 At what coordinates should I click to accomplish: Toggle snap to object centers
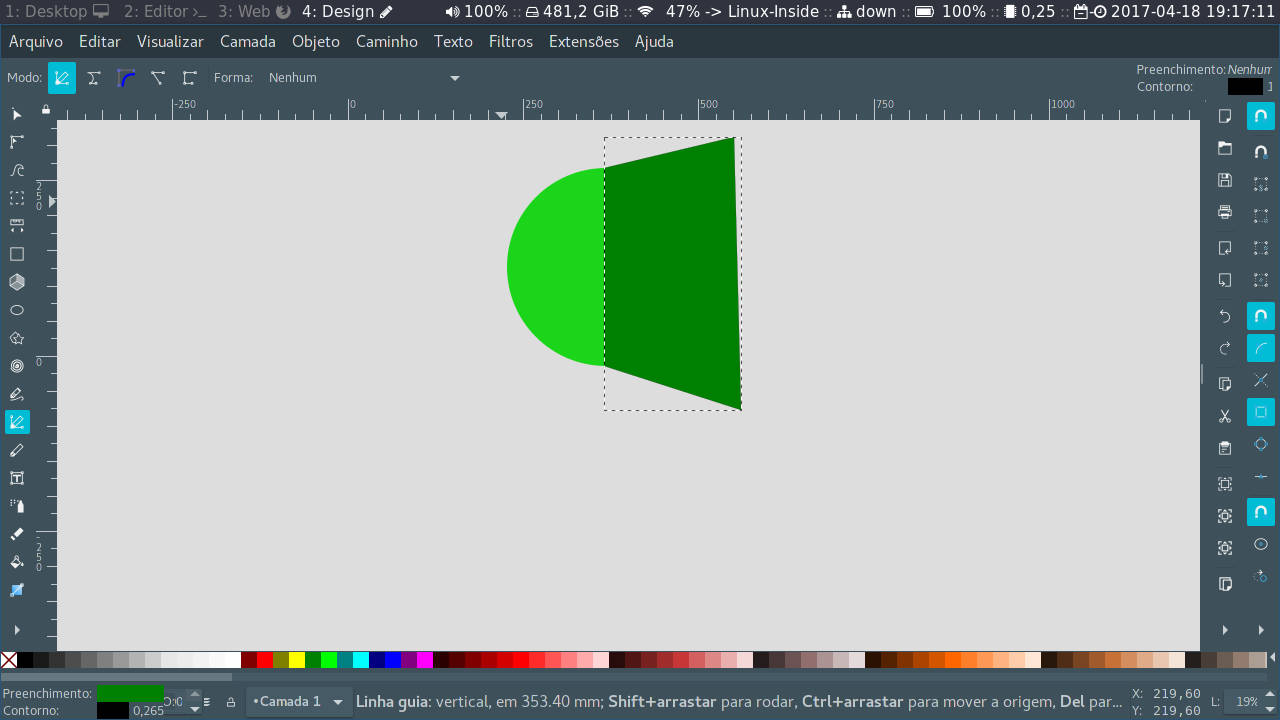pos(1261,544)
